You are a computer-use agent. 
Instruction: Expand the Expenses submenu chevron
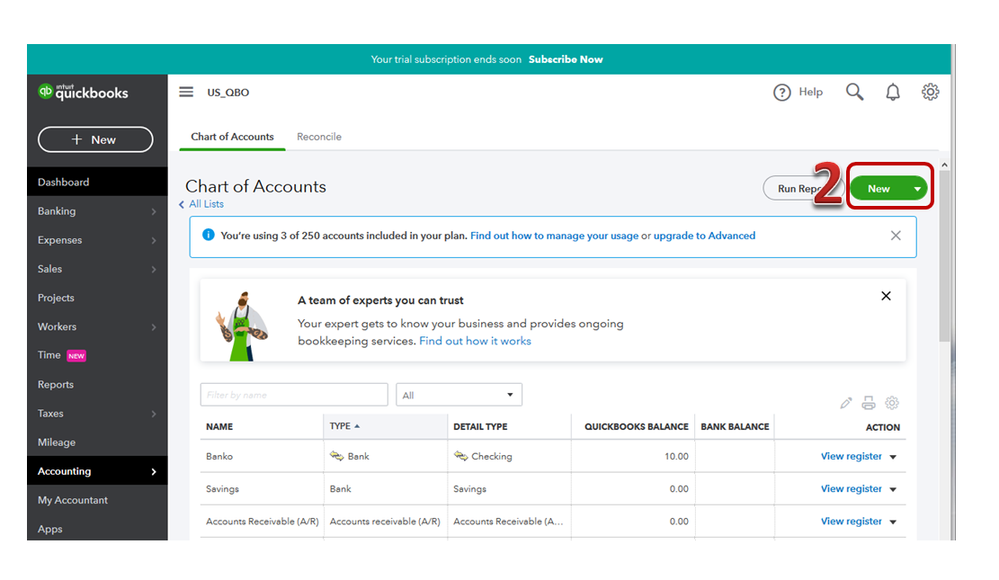154,240
